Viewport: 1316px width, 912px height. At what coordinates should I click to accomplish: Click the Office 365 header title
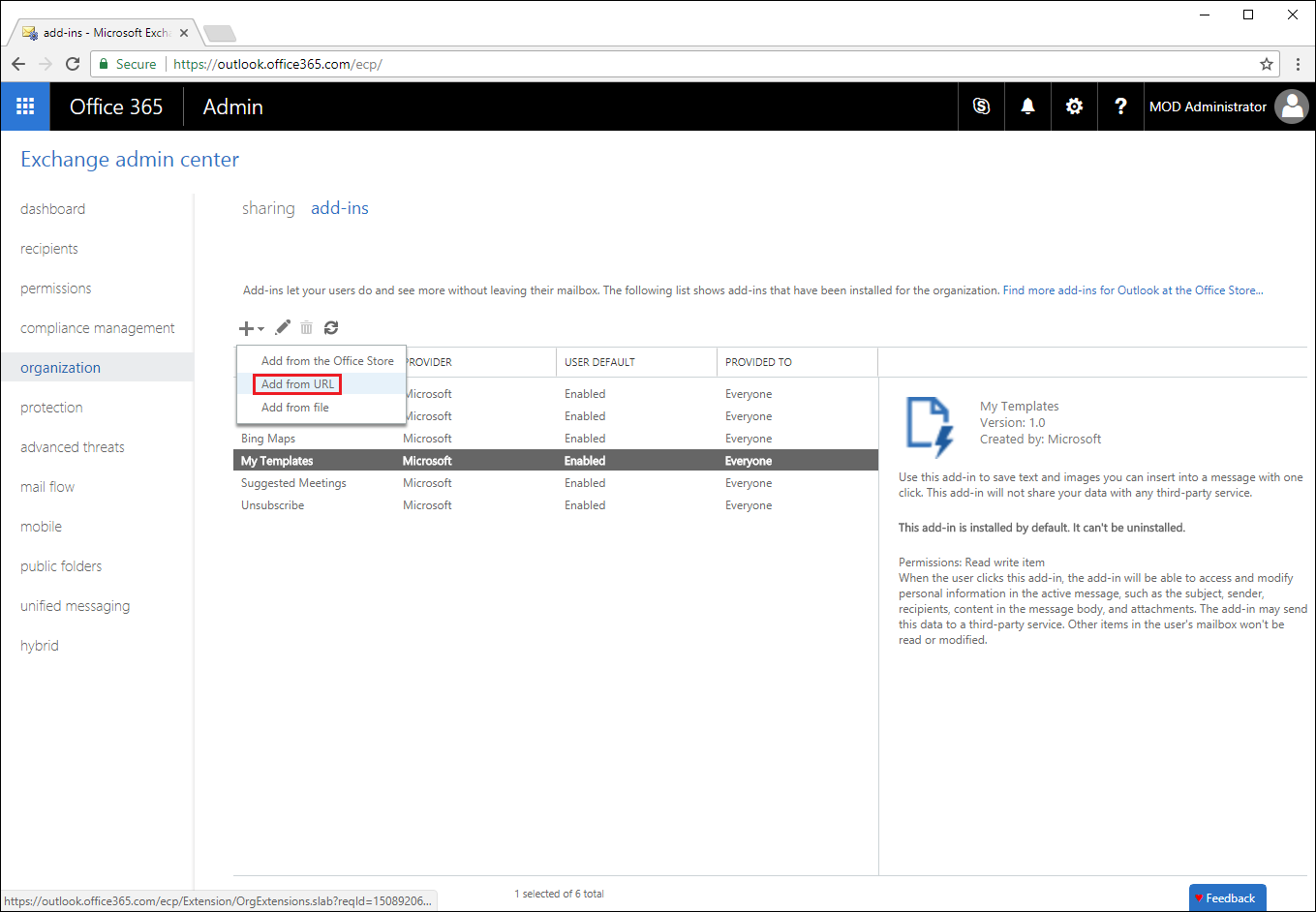(x=116, y=106)
